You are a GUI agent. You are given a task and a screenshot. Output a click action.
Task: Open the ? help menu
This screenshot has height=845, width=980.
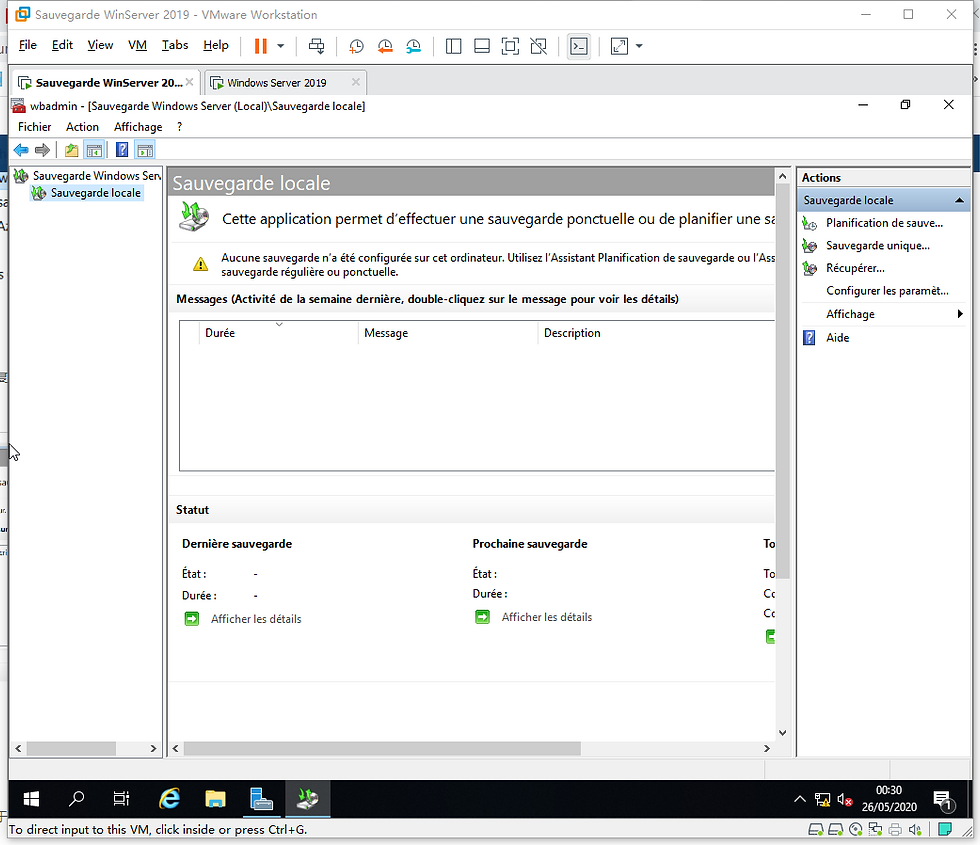click(x=179, y=127)
